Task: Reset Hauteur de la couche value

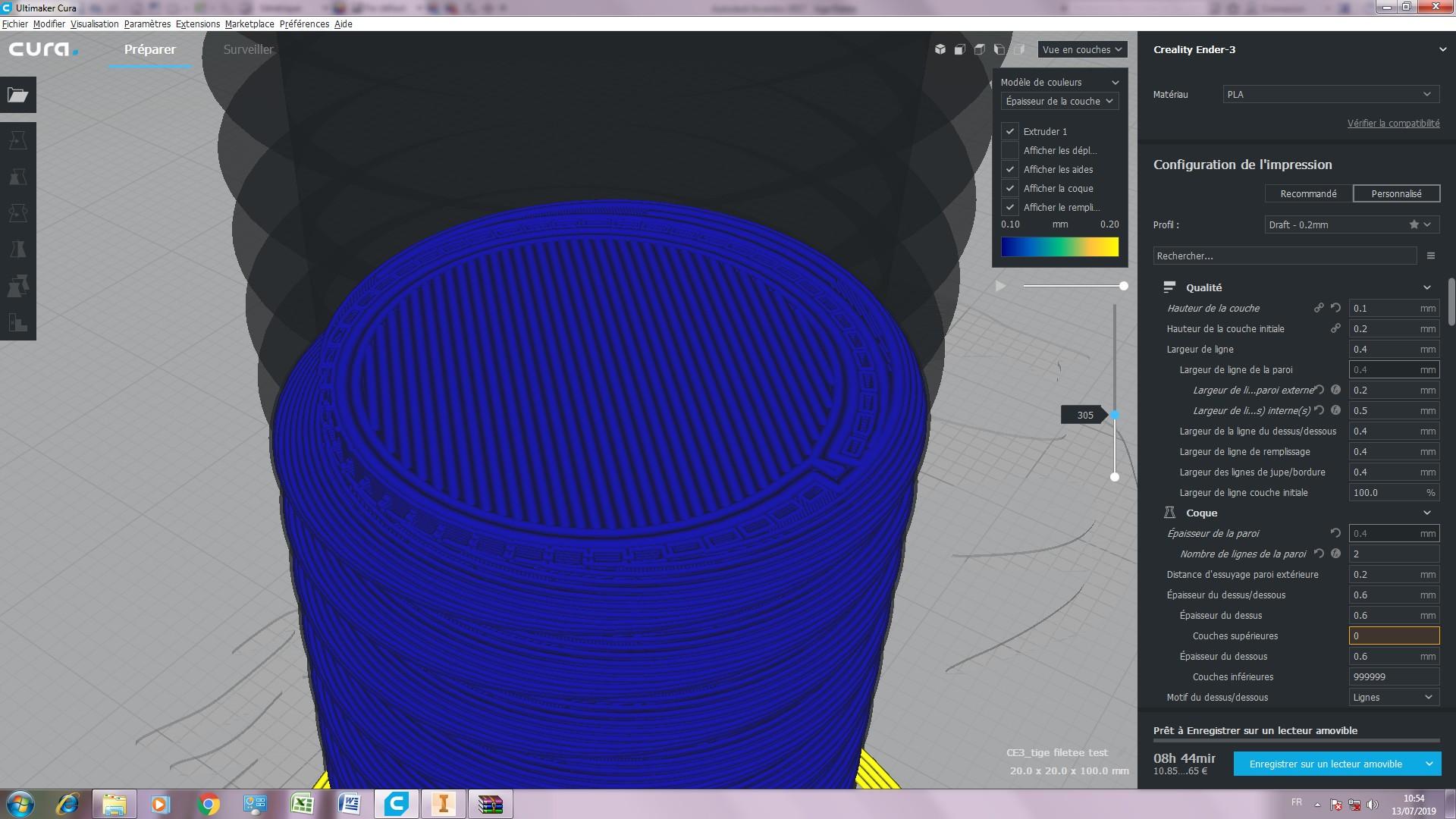Action: 1335,308
